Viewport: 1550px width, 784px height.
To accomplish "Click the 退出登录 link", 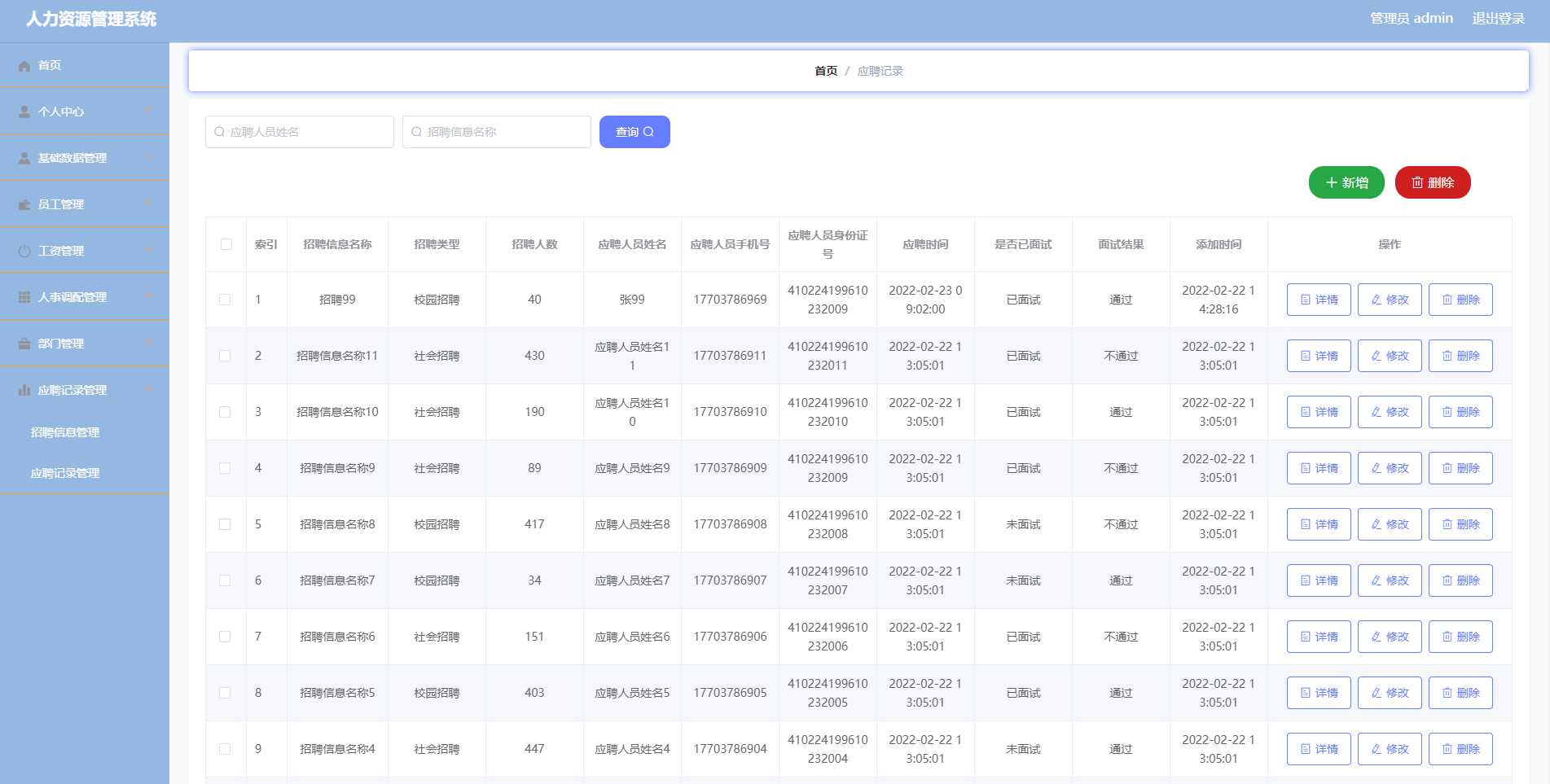I will click(x=1498, y=19).
